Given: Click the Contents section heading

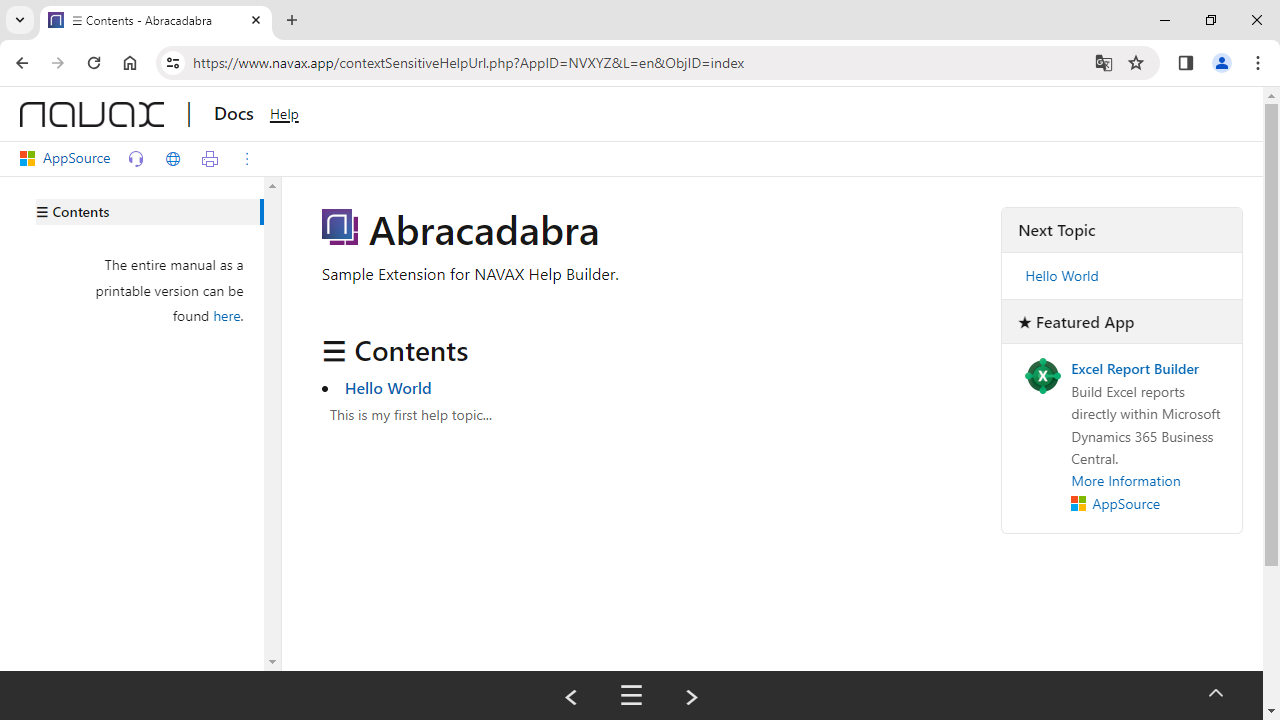Looking at the screenshot, I should point(395,351).
